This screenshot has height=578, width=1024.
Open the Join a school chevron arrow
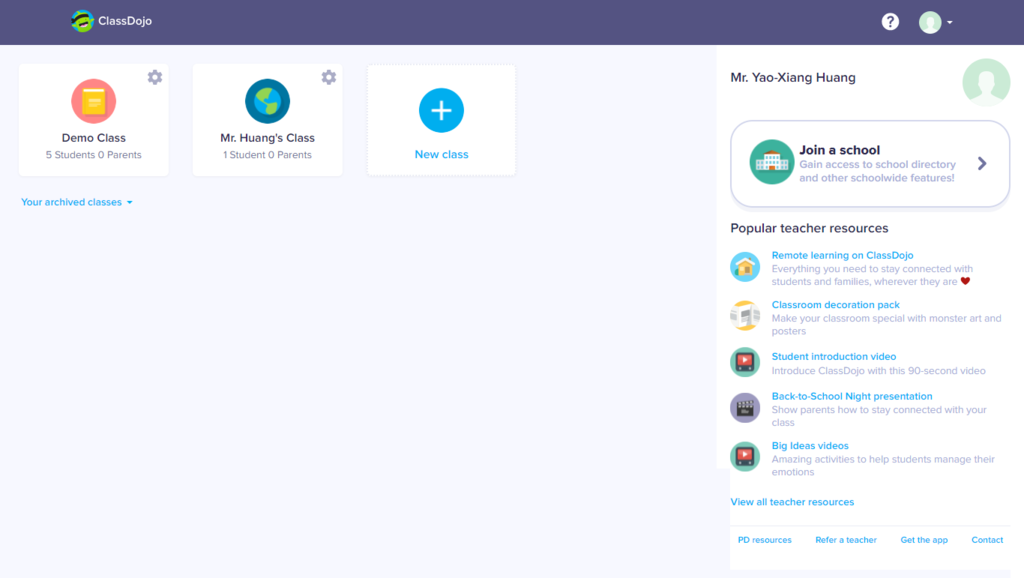(982, 163)
